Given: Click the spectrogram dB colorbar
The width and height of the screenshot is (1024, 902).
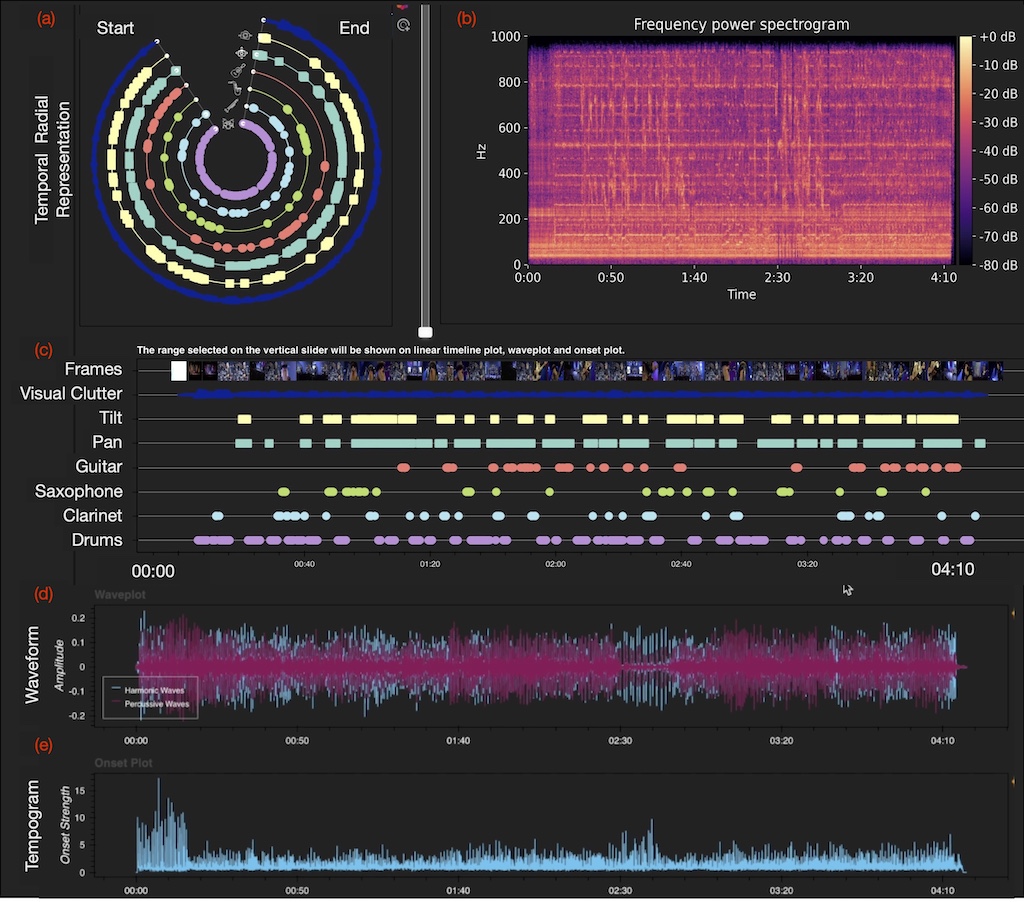Looking at the screenshot, I should 965,150.
